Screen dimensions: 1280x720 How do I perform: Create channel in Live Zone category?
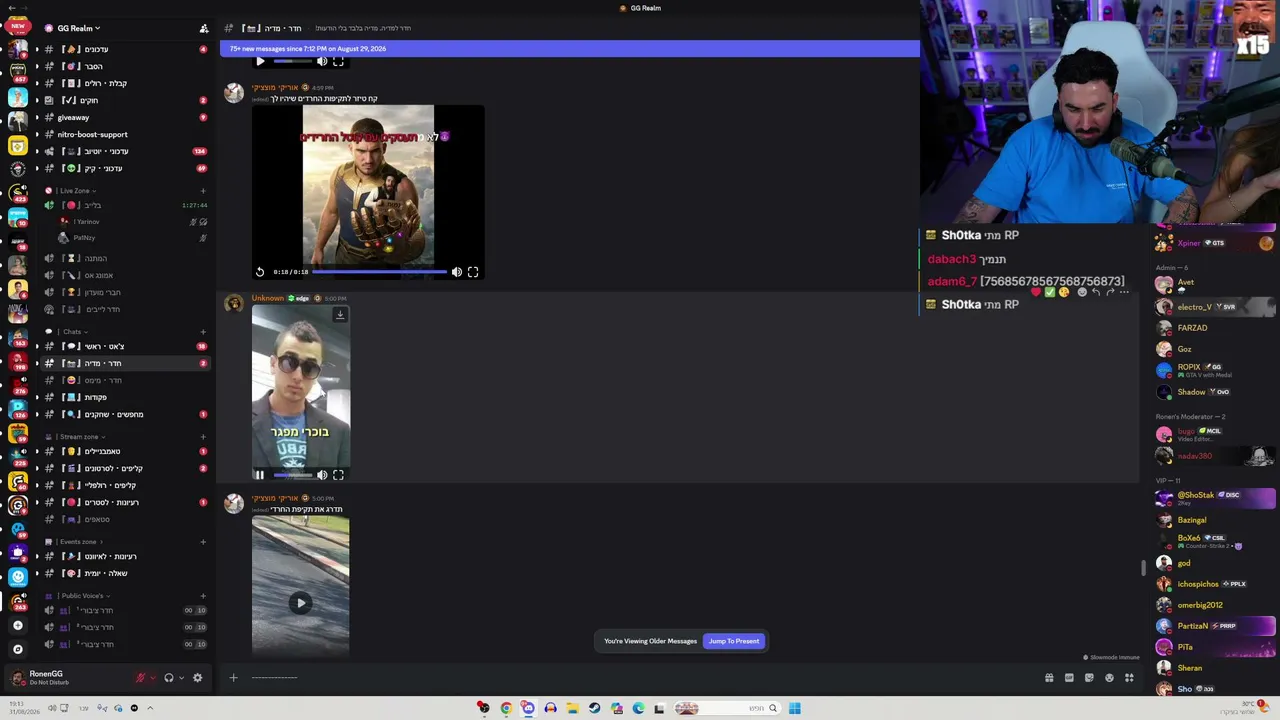(203, 191)
